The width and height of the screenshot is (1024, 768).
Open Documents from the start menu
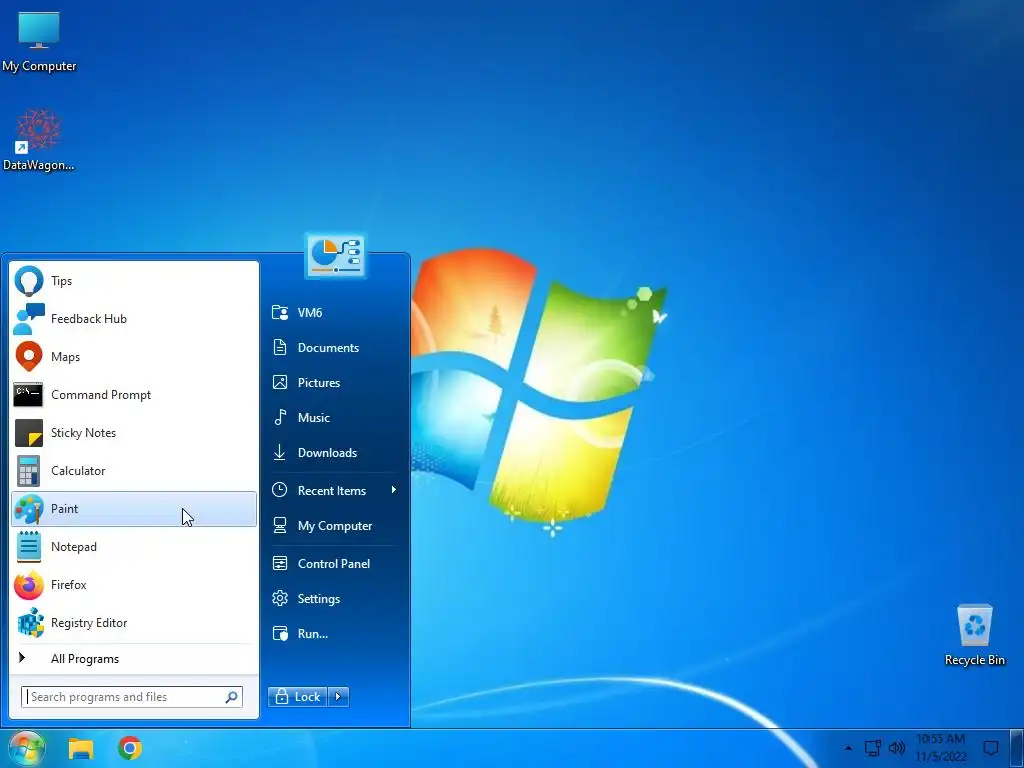point(336,347)
